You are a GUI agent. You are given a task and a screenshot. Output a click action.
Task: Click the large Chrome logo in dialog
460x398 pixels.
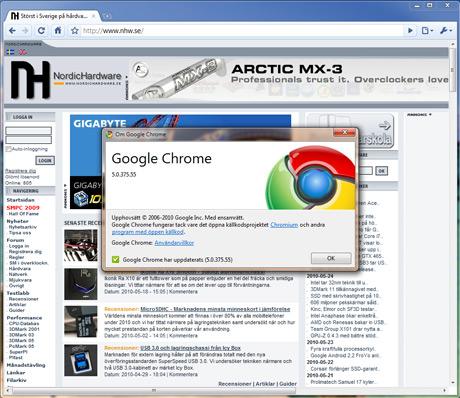pyautogui.click(x=310, y=178)
